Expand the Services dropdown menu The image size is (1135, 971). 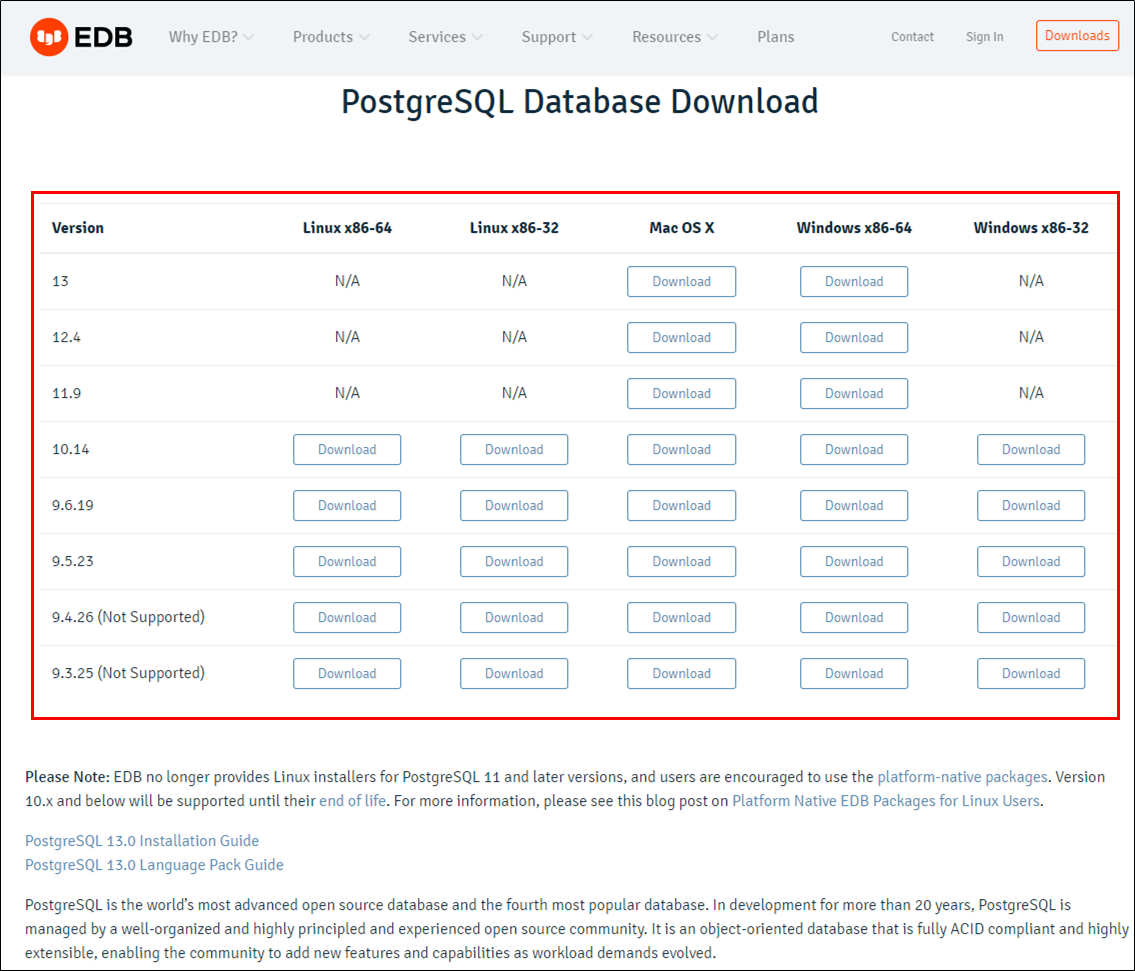[x=445, y=37]
